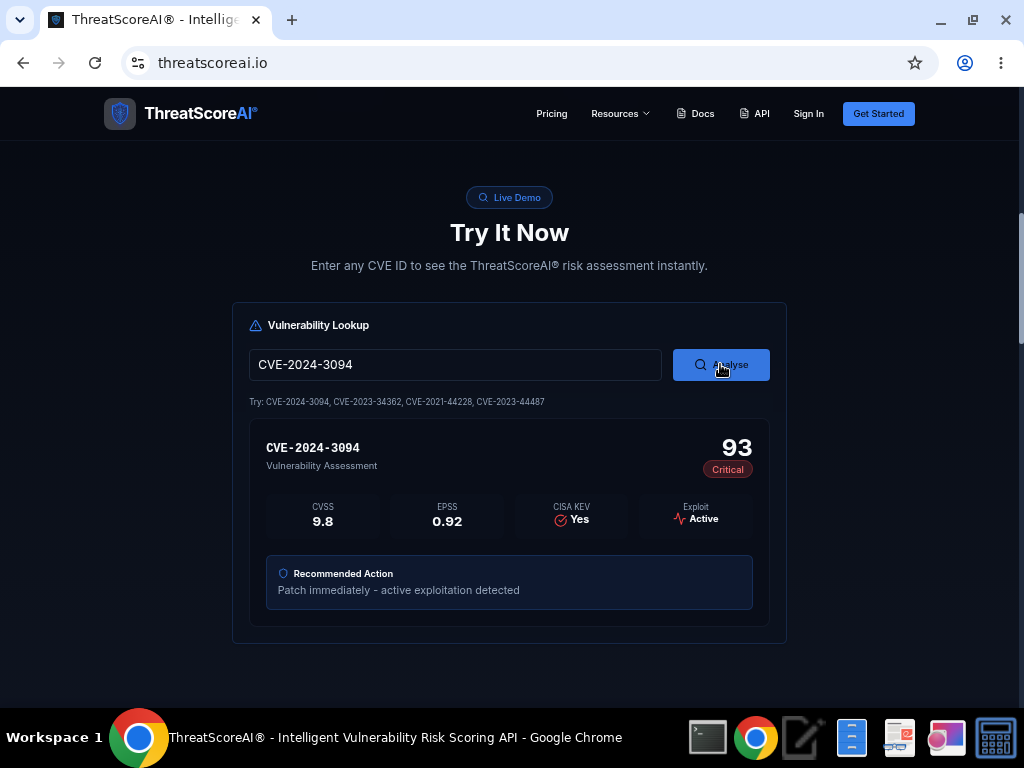
Task: Open the API link in the navbar
Action: 754,114
